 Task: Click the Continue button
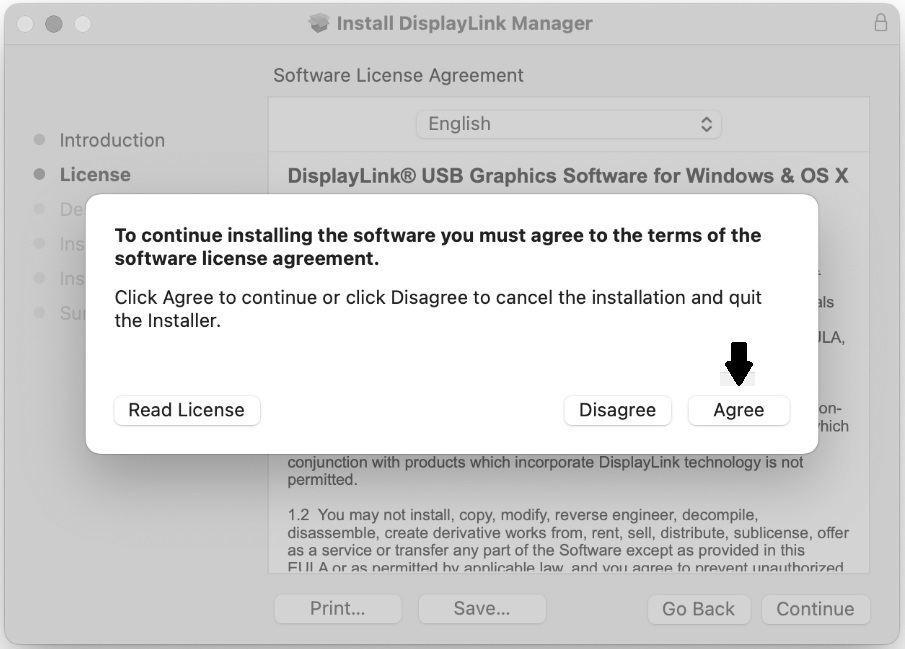(816, 609)
